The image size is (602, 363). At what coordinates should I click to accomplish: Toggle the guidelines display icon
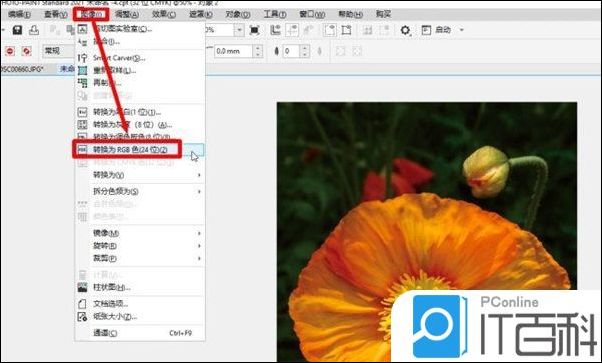coord(292,30)
